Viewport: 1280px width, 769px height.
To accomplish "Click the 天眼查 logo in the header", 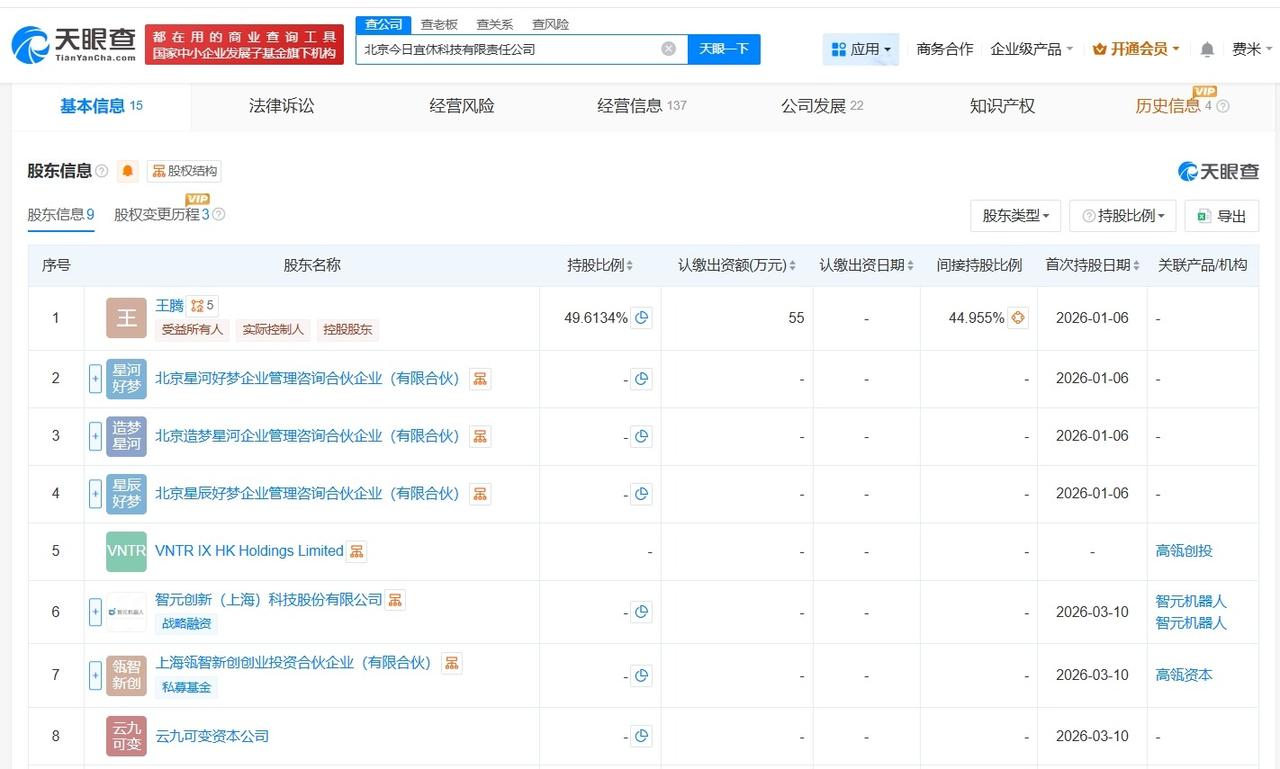I will [x=74, y=45].
